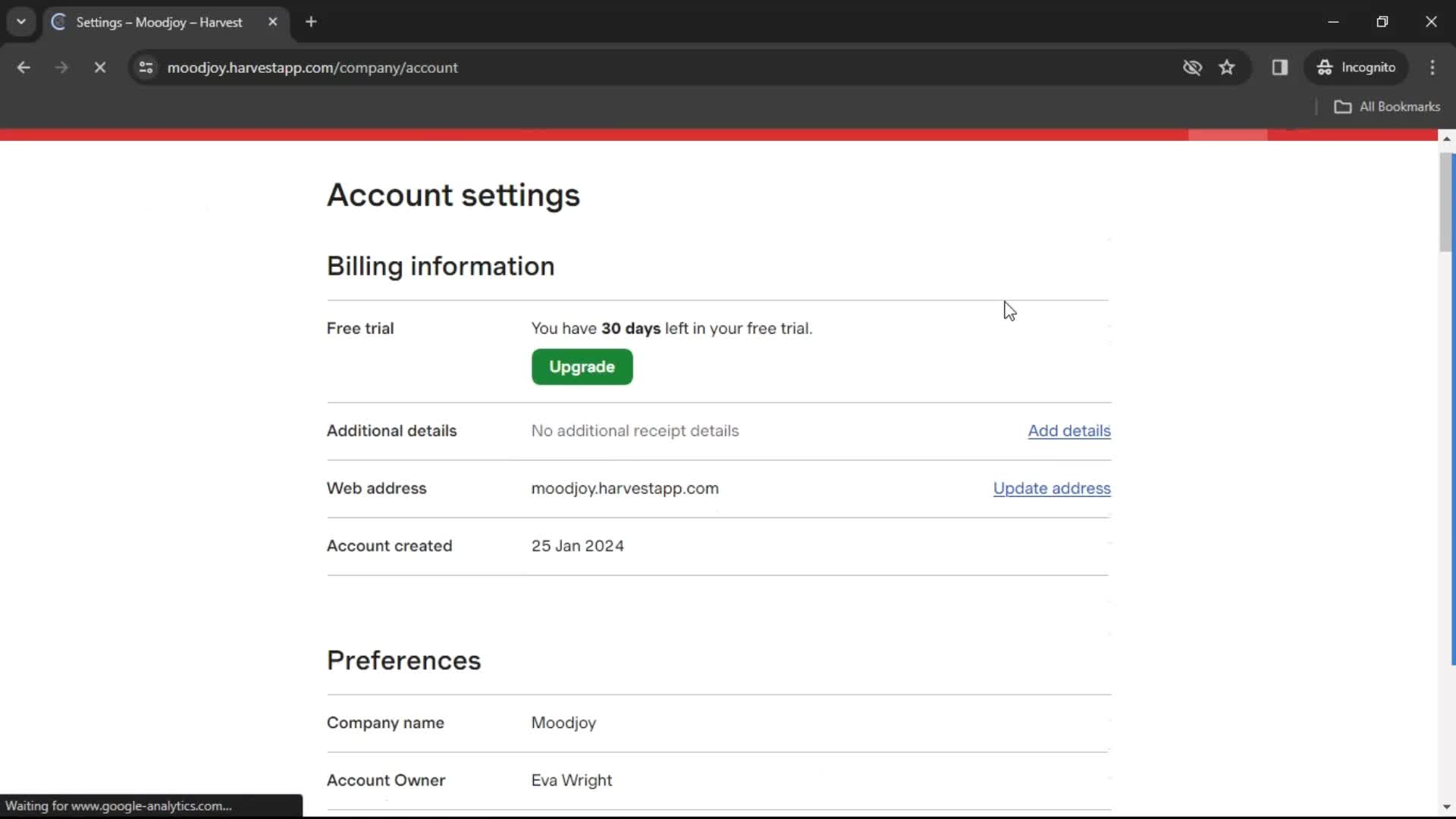Click the scrollbar up arrow
The height and width of the screenshot is (819, 1456).
1447,138
